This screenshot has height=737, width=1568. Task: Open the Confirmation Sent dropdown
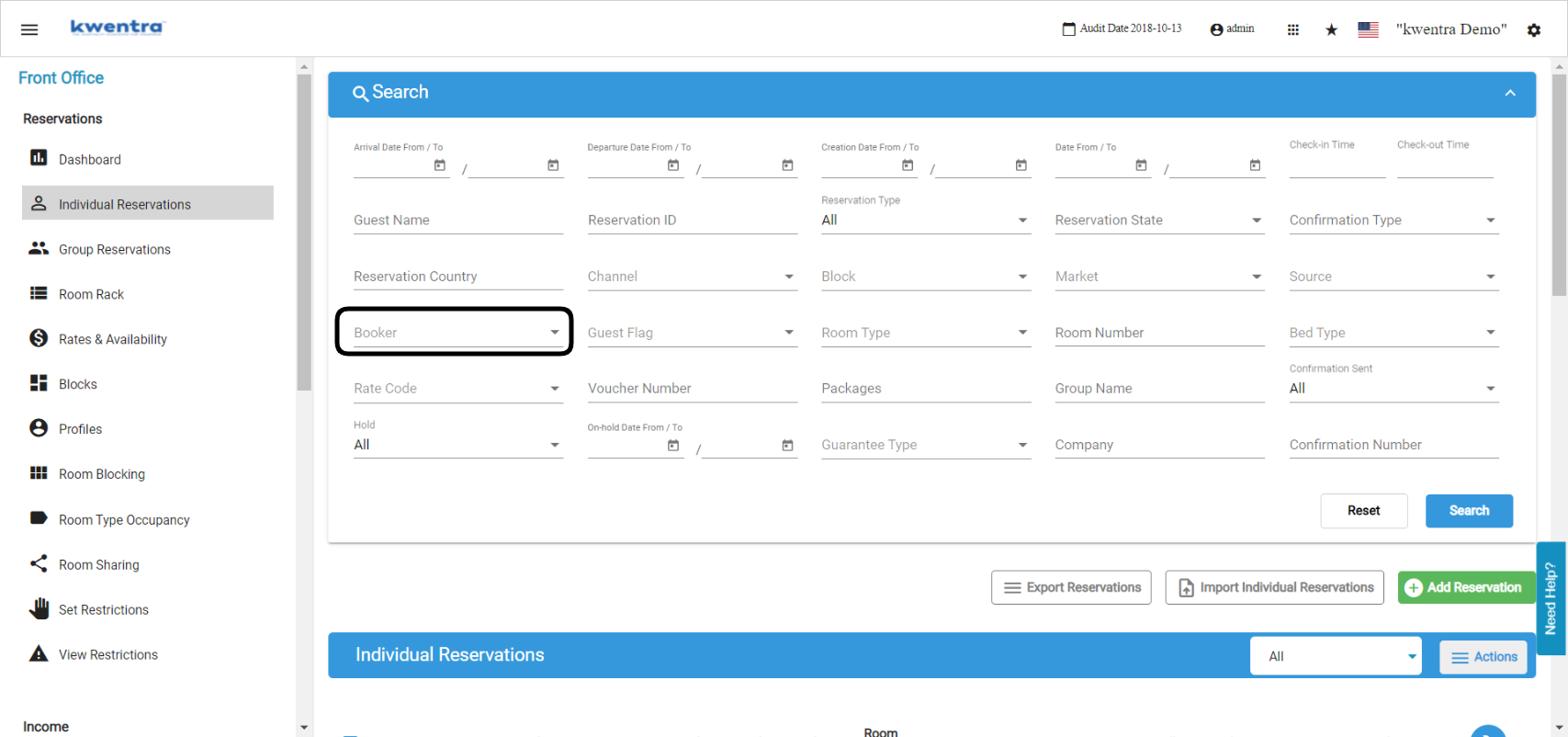(1393, 389)
